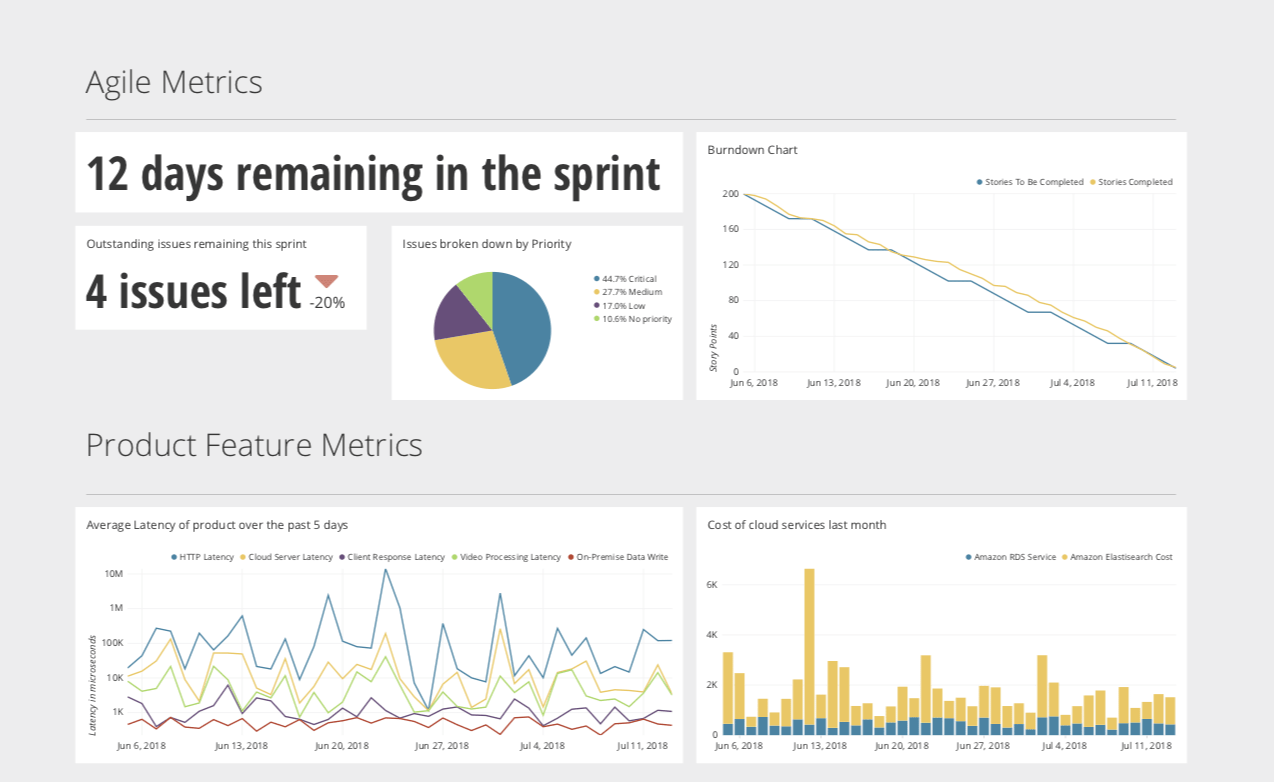1275x782 pixels.
Task: Toggle Amazon Elastisearch Cost in the legend
Action: click(1120, 557)
